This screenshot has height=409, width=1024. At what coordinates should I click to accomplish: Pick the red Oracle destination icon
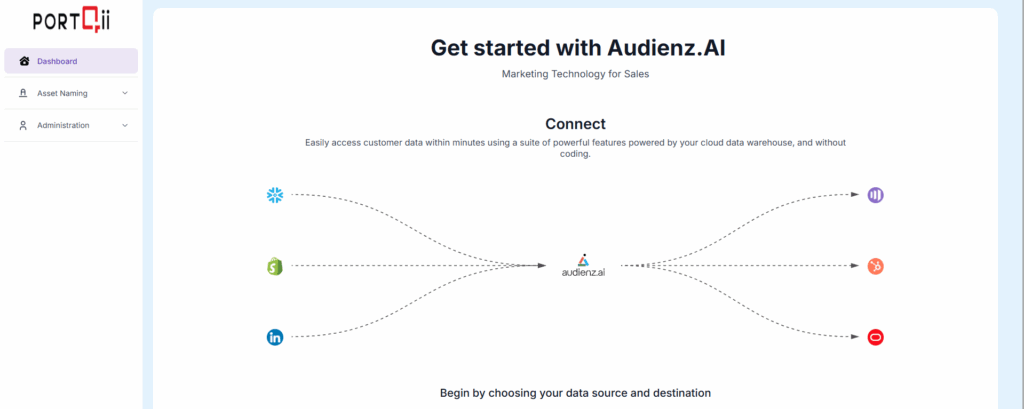click(x=875, y=337)
